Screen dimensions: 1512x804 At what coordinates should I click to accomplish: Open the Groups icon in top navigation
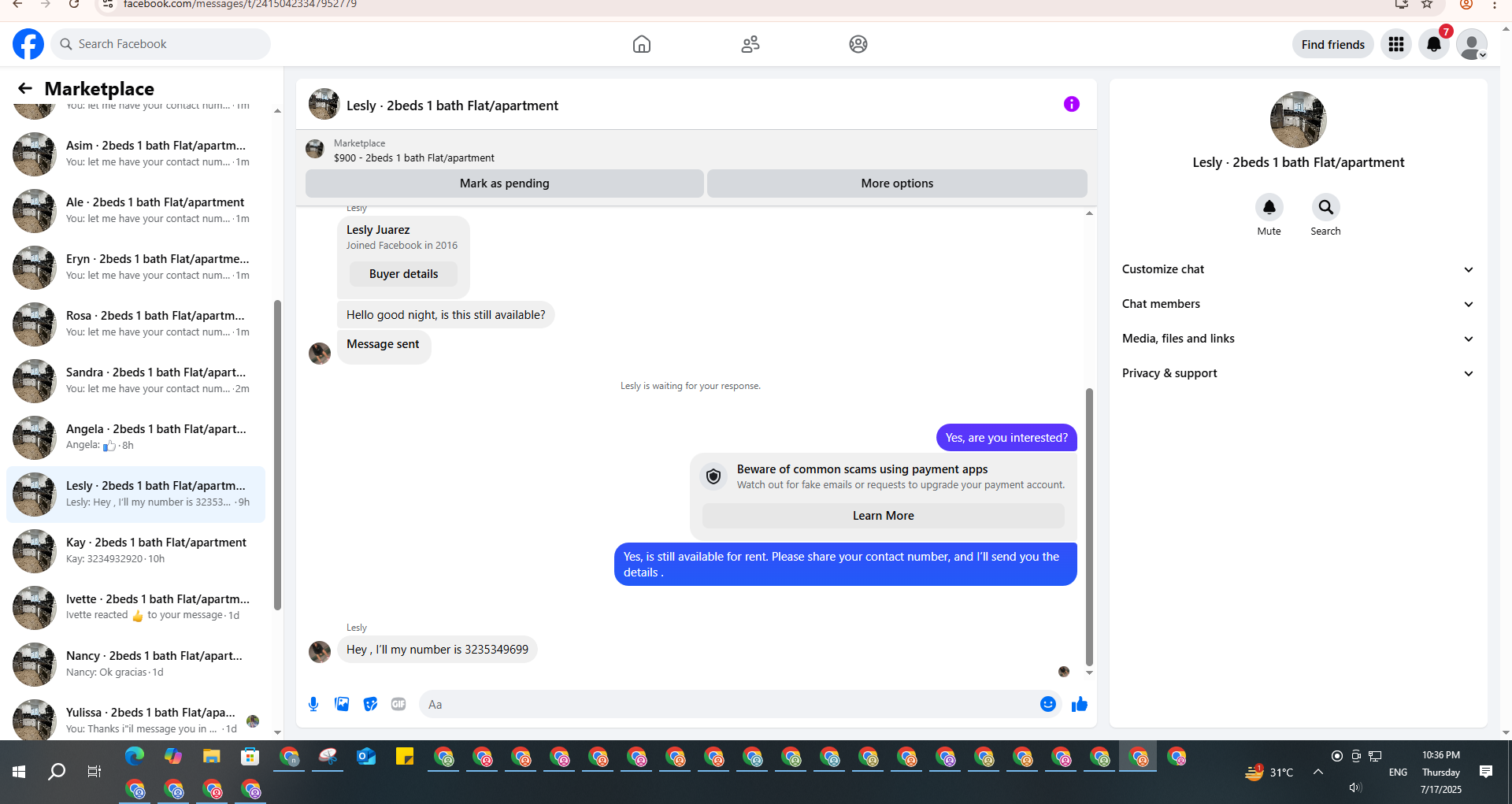(858, 44)
